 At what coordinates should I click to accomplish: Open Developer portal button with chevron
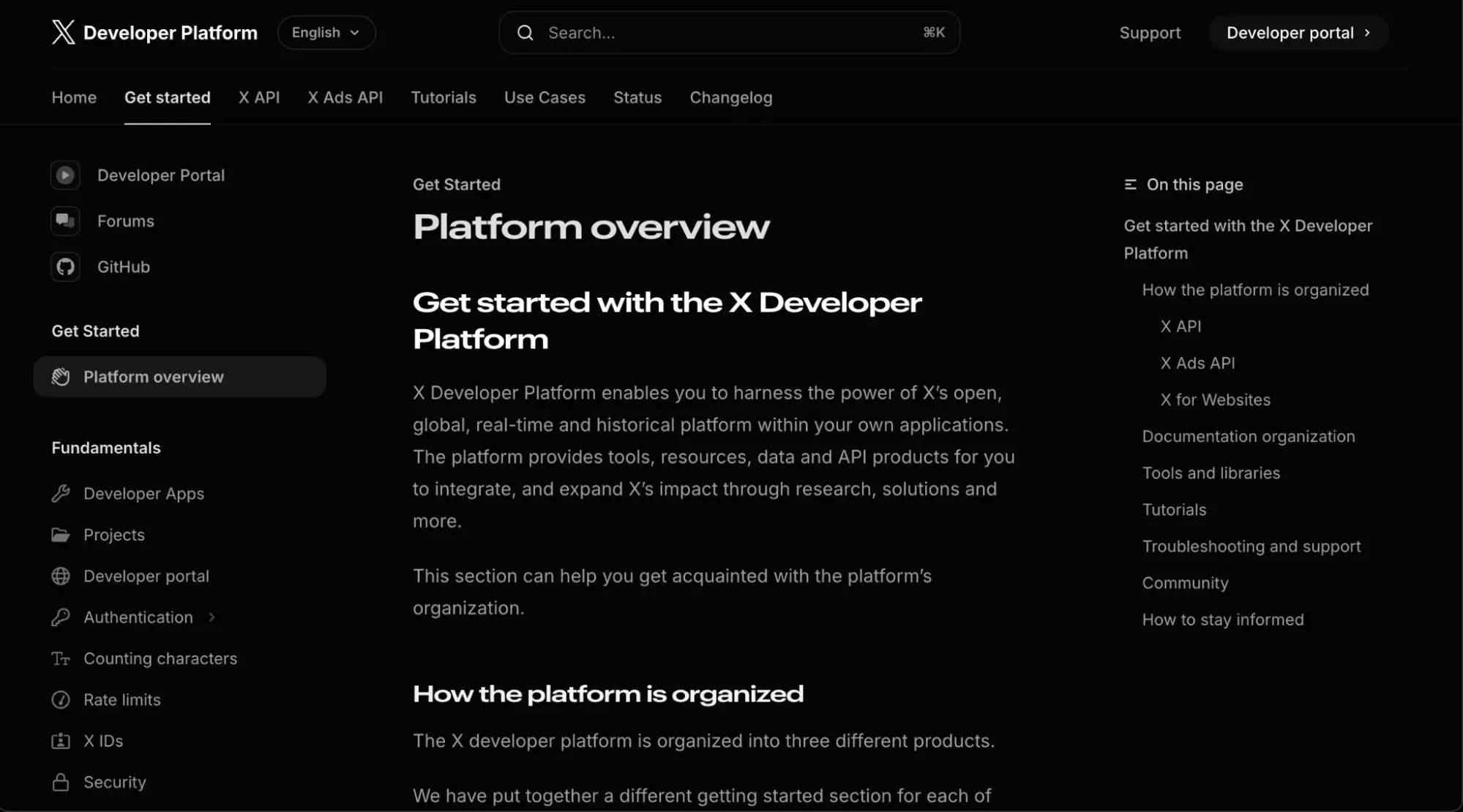coord(1298,33)
